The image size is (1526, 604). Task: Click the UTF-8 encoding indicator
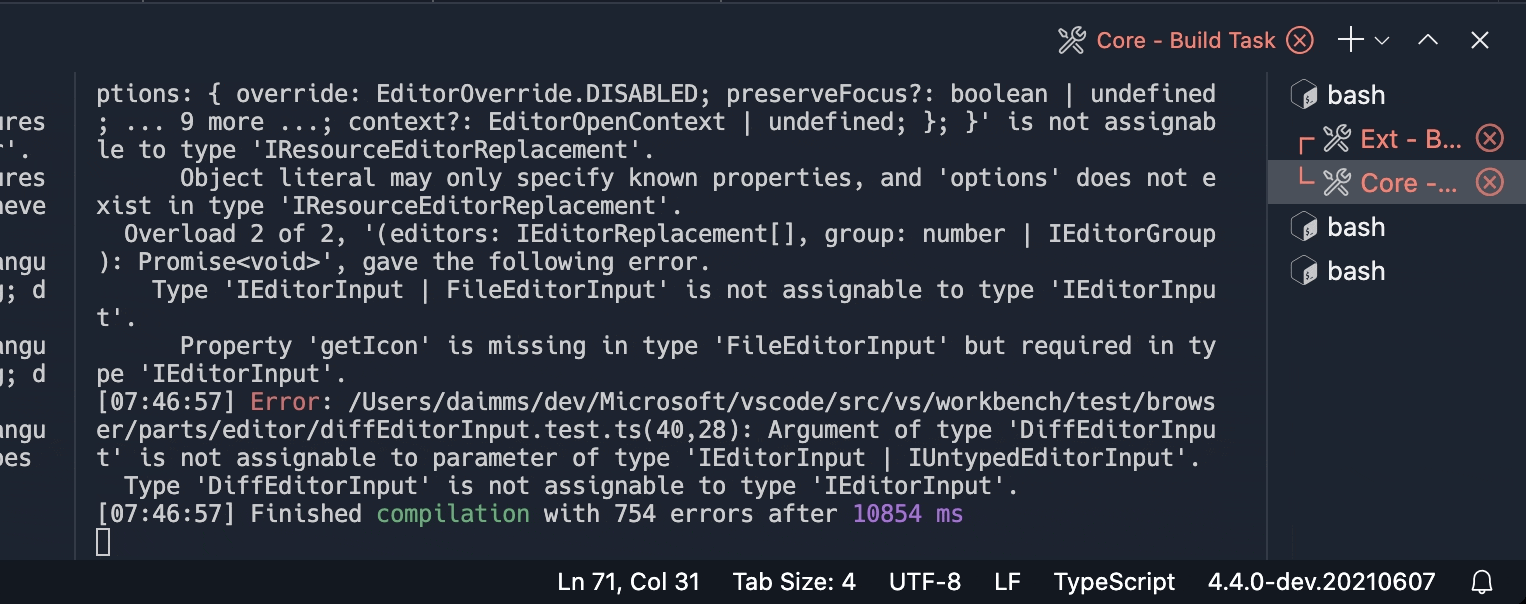tap(924, 581)
